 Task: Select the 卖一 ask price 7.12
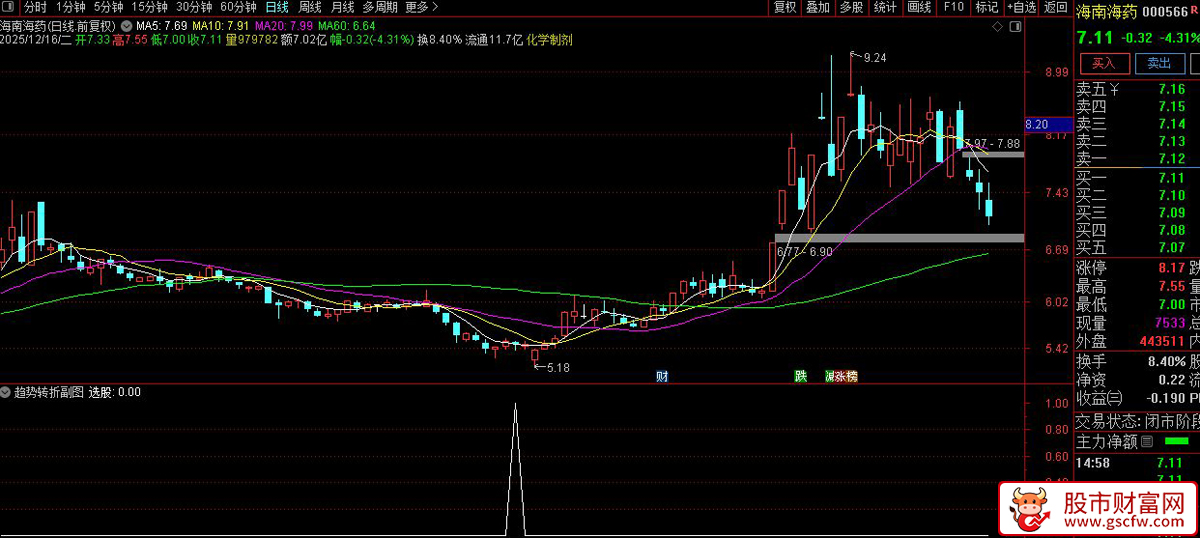coord(1170,160)
